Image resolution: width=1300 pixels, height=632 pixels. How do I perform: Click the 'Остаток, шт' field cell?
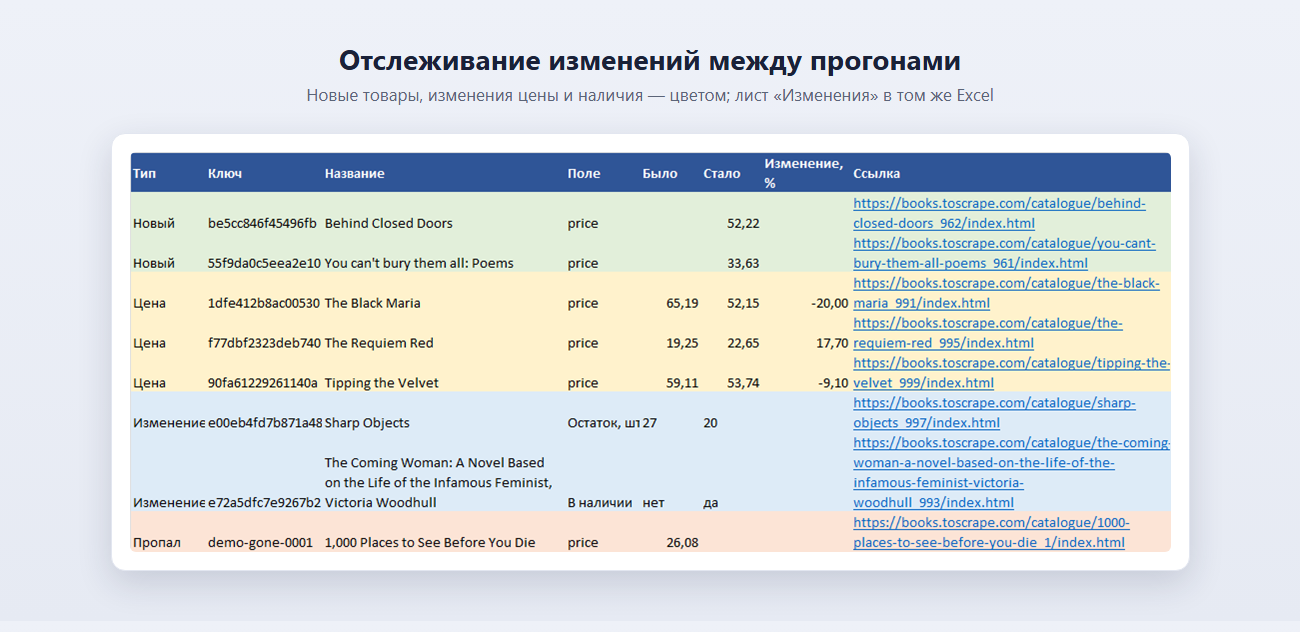coord(603,423)
